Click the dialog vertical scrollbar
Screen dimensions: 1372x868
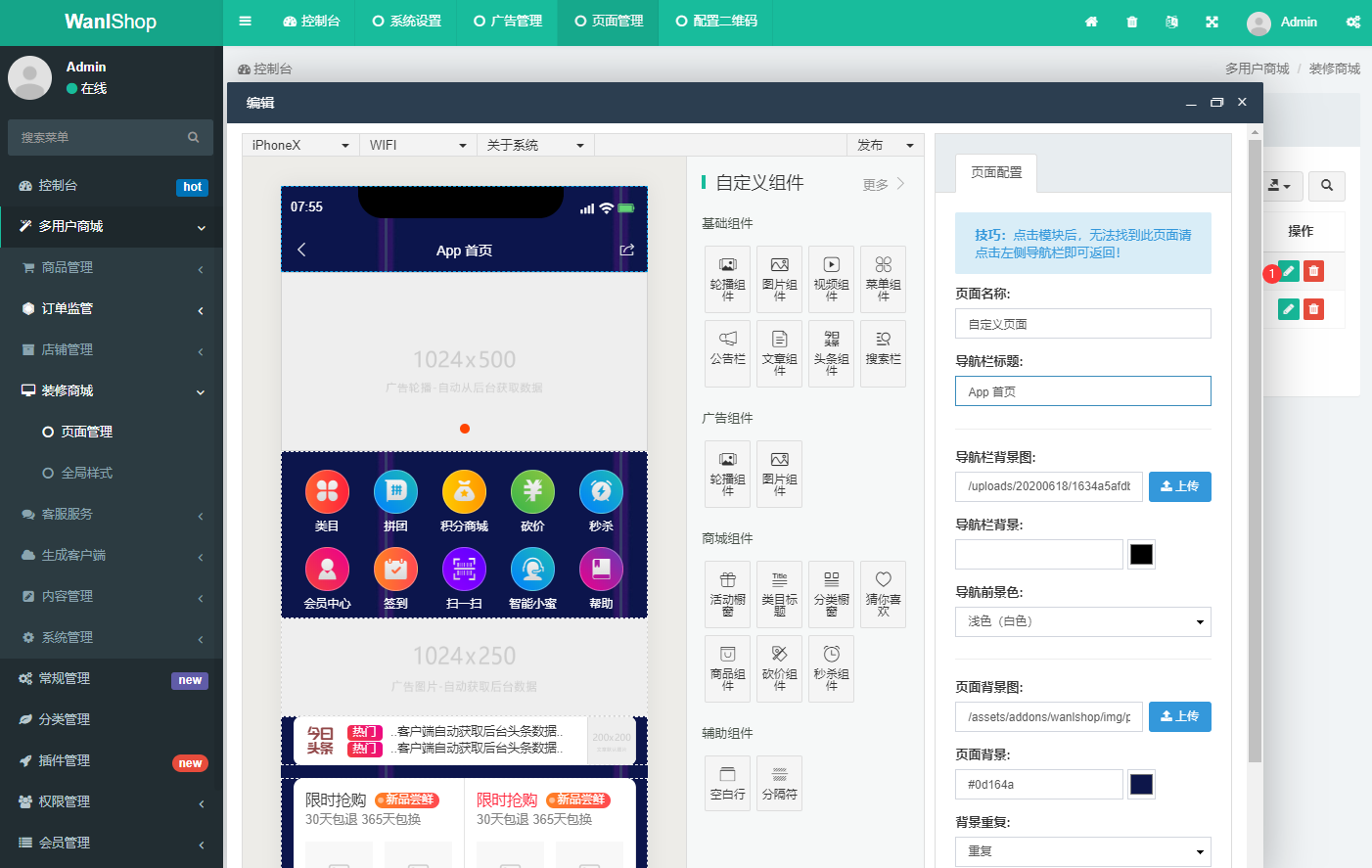(x=1255, y=450)
